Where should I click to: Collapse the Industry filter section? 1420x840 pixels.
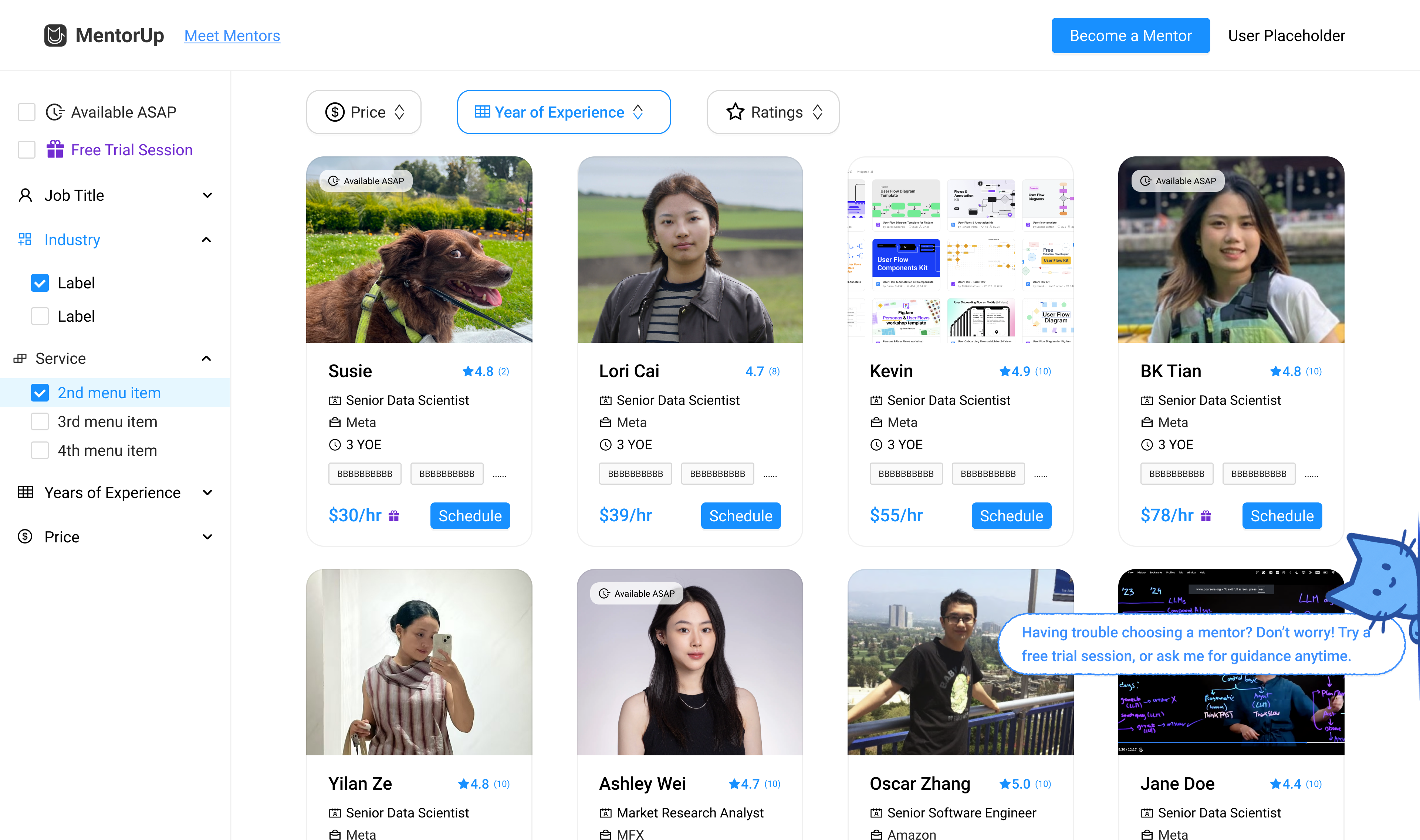(x=207, y=240)
